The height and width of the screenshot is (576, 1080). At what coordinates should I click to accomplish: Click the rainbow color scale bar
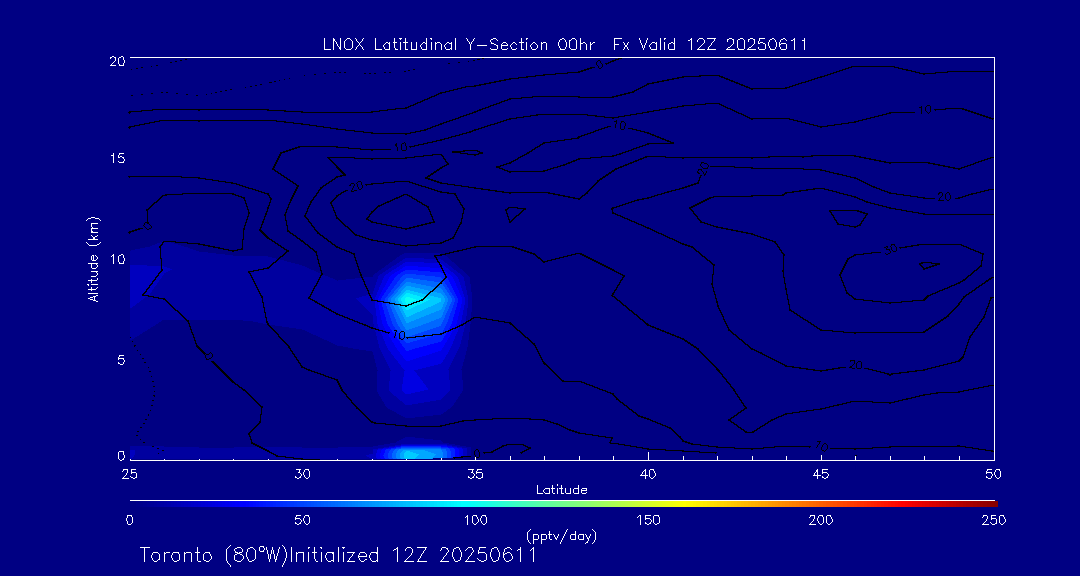563,504
